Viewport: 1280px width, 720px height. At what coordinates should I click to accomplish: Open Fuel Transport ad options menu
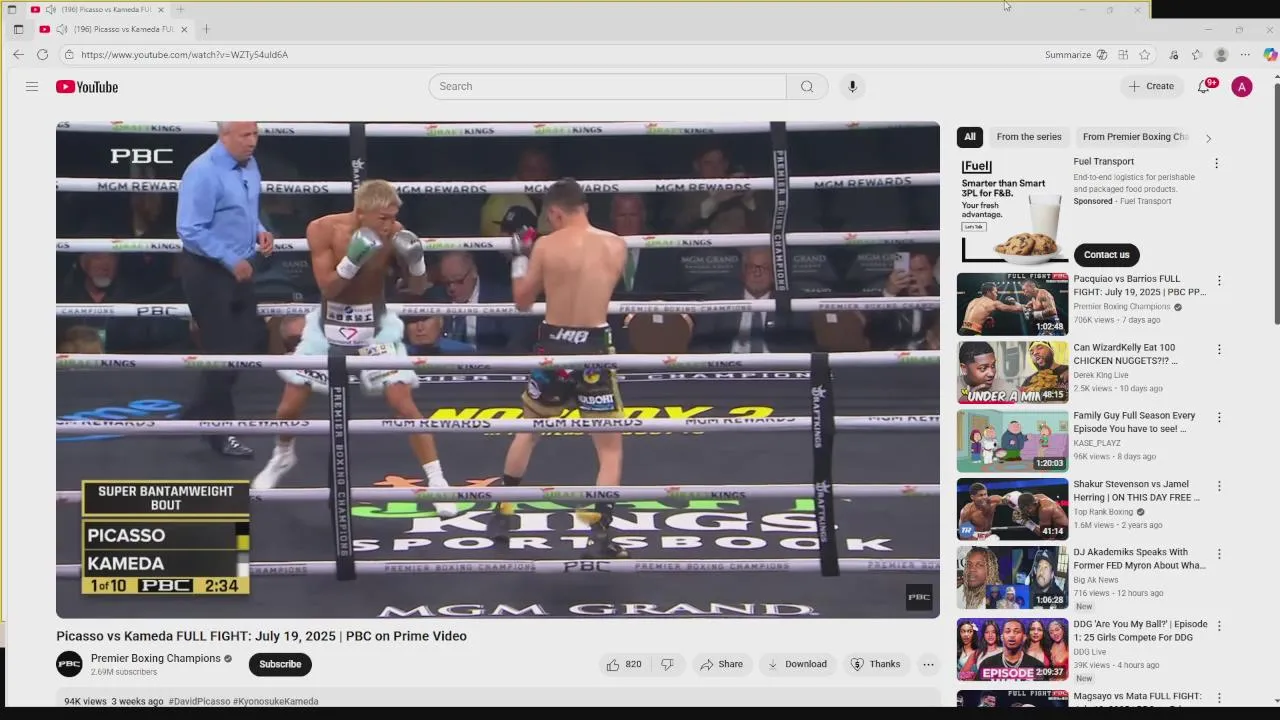click(x=1217, y=163)
